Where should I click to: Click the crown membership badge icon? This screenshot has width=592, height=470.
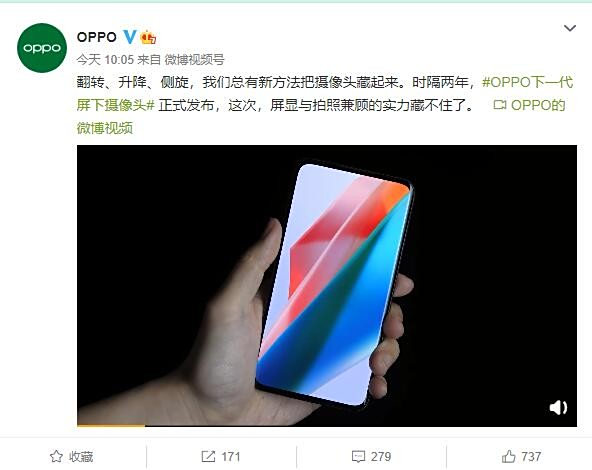[x=148, y=37]
